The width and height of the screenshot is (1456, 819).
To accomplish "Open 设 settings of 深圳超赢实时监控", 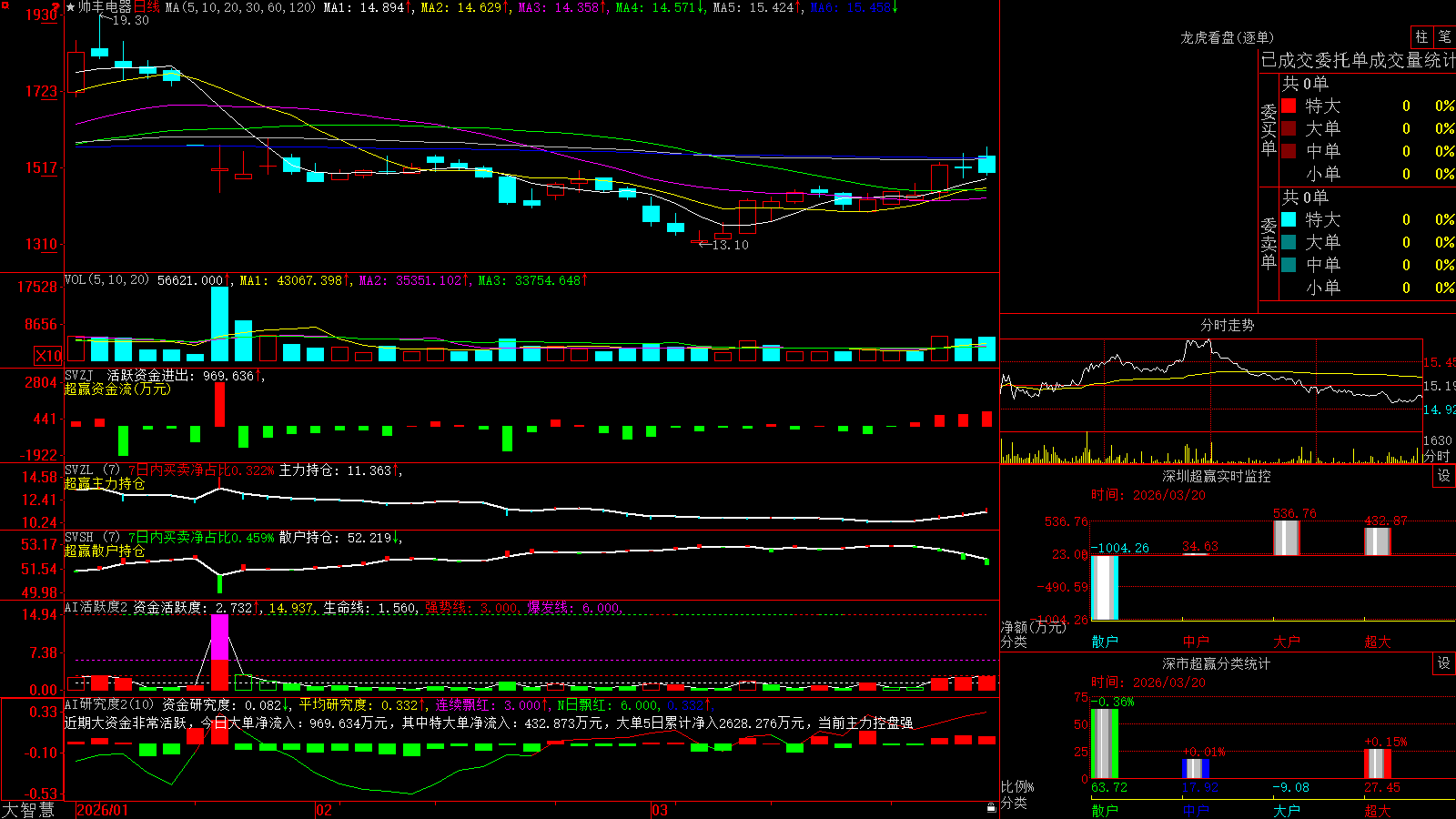I will (1444, 476).
